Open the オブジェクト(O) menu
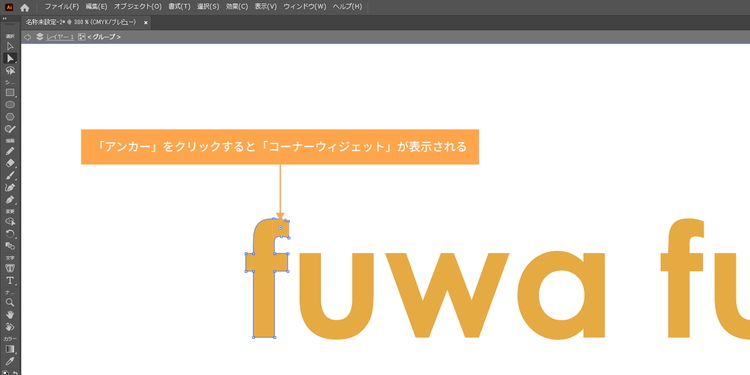Image resolution: width=750 pixels, height=375 pixels. pyautogui.click(x=138, y=7)
